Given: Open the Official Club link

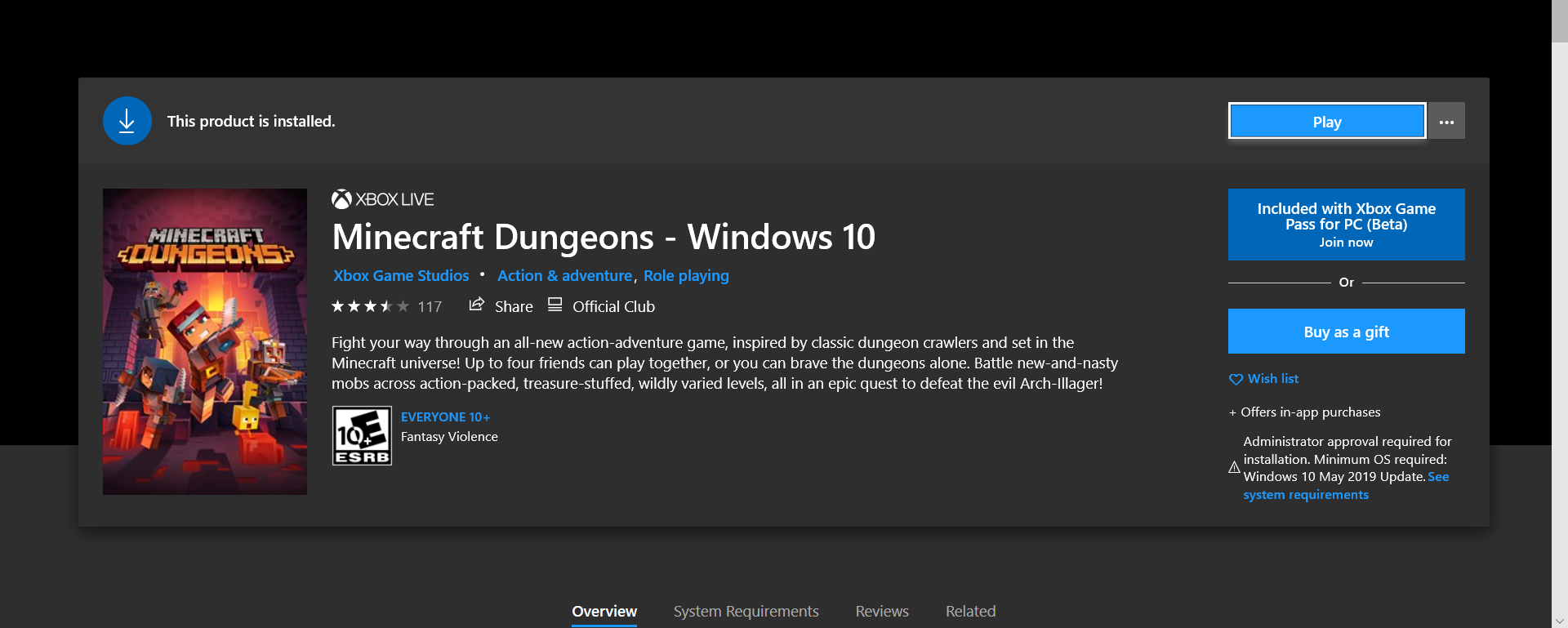Looking at the screenshot, I should [x=613, y=307].
